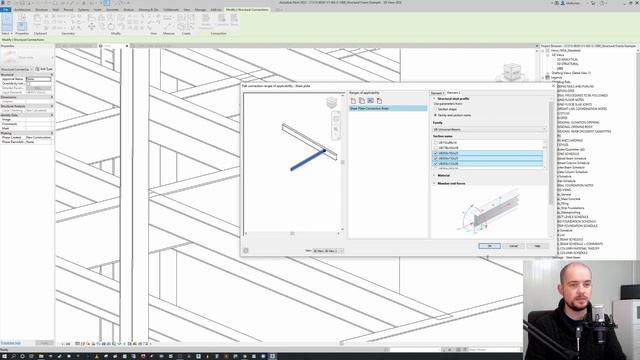Click the dialog preview's horizontal scrollbar thumb
640x360 pixels.
click(x=292, y=233)
